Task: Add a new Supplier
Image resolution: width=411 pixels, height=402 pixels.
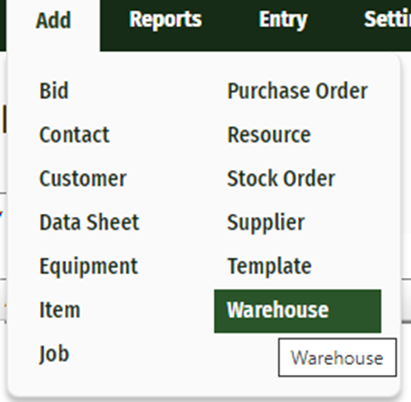Action: pyautogui.click(x=266, y=222)
